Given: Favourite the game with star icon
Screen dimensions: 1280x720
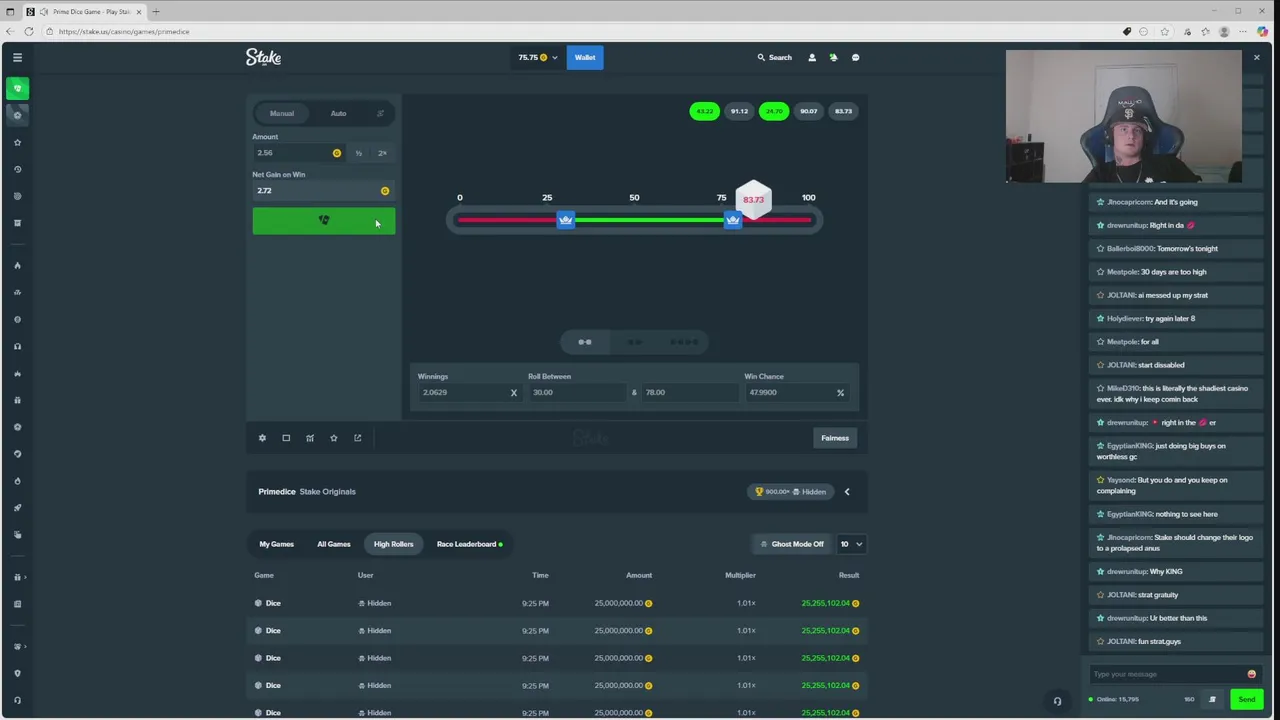Looking at the screenshot, I should pyautogui.click(x=334, y=438).
